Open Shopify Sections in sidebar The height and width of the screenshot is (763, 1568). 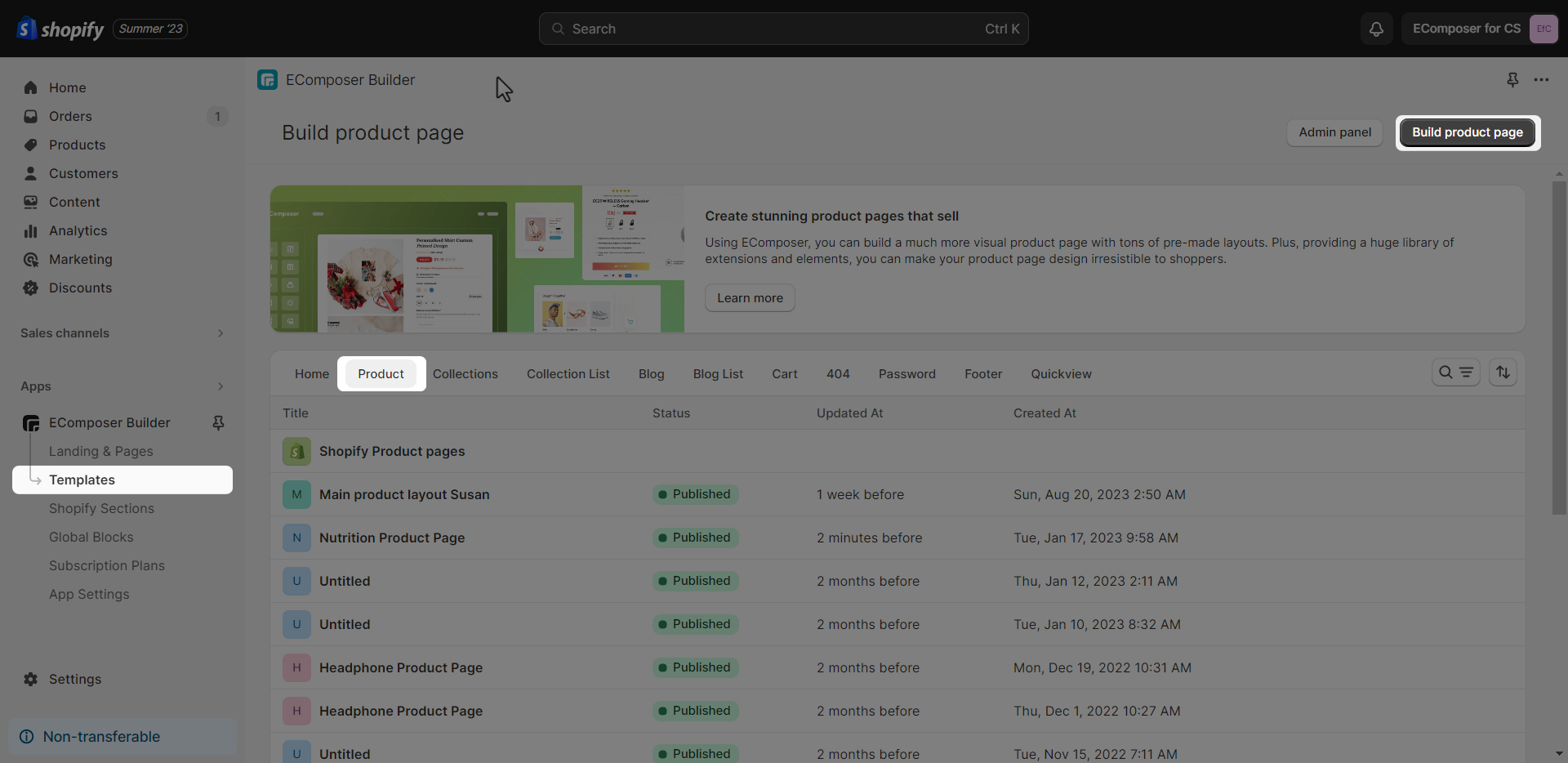tap(101, 508)
